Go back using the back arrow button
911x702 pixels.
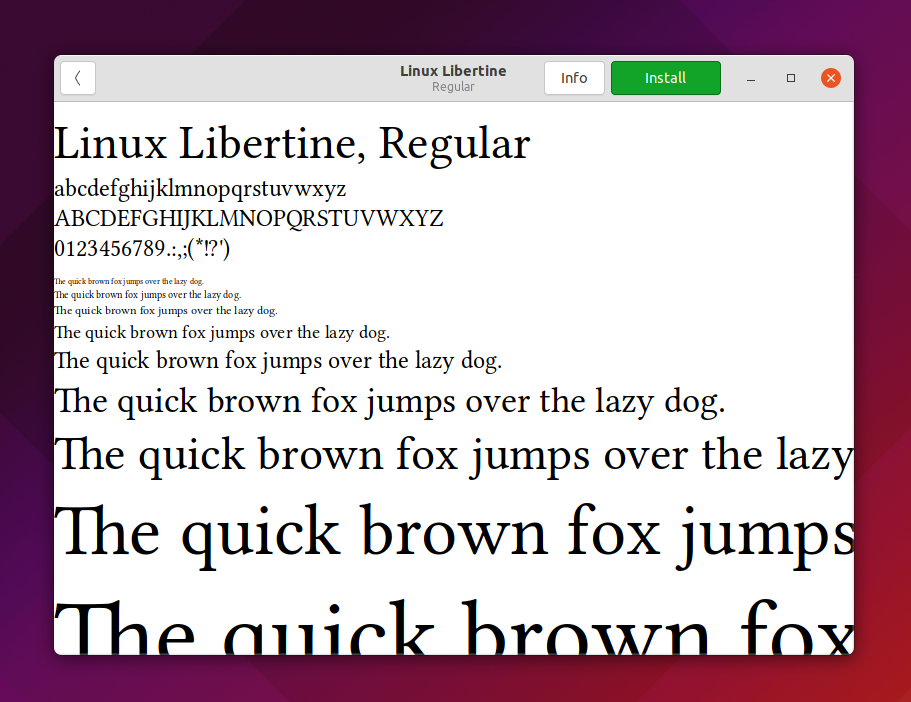[78, 78]
